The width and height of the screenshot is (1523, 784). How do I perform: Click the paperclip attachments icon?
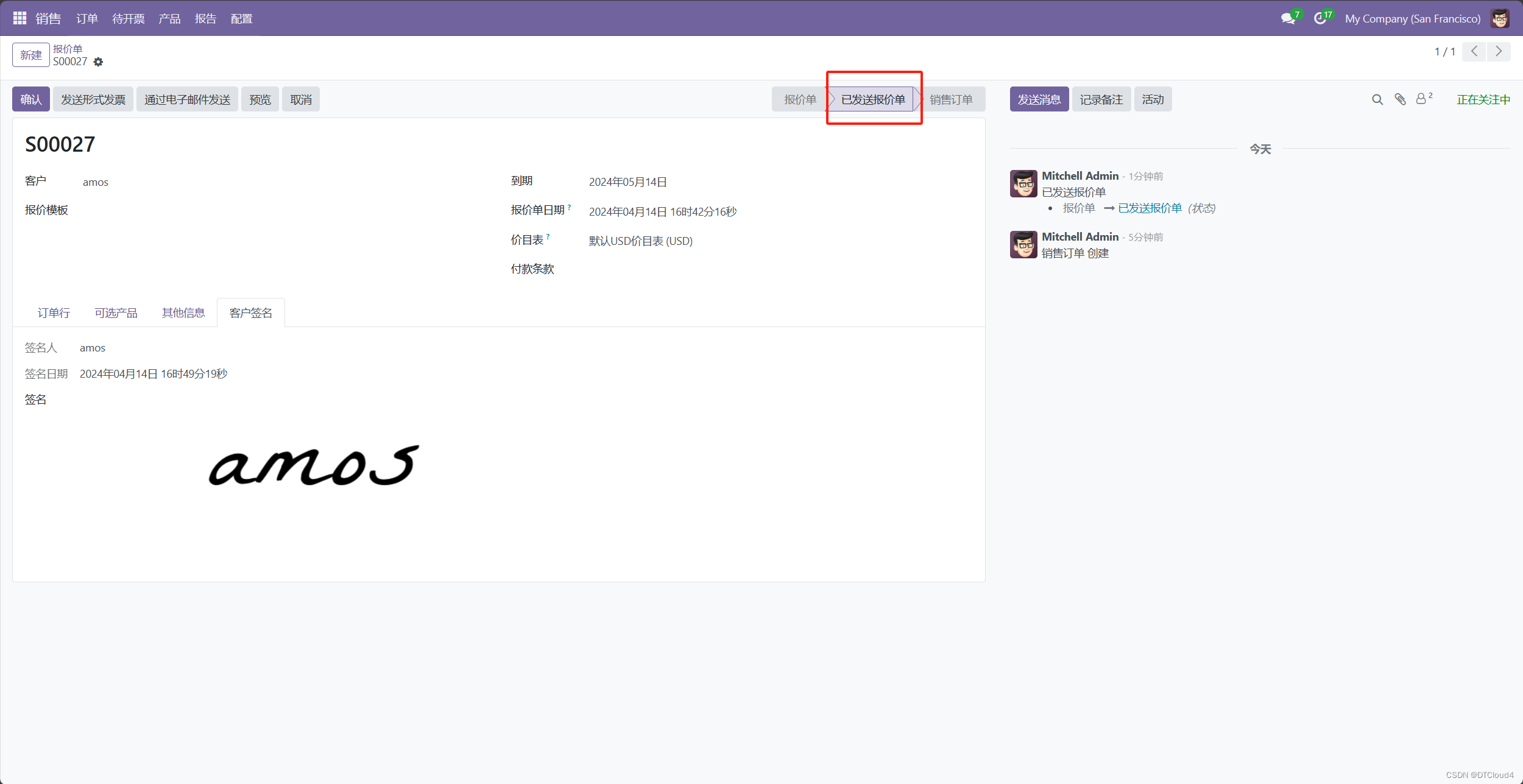(x=1400, y=99)
